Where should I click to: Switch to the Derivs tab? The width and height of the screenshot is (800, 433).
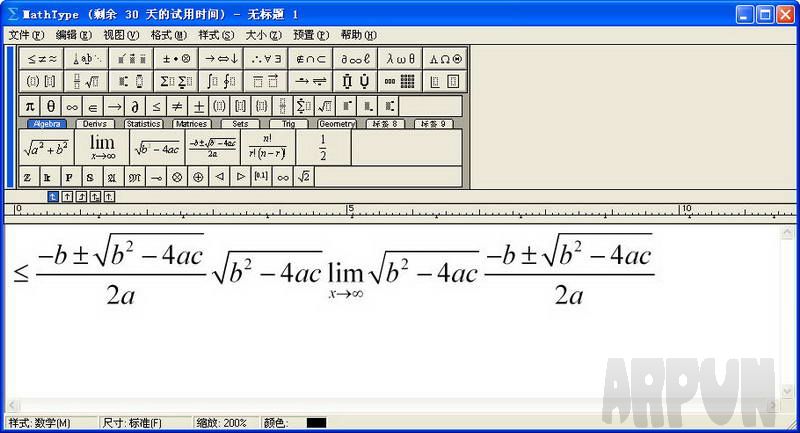click(95, 124)
